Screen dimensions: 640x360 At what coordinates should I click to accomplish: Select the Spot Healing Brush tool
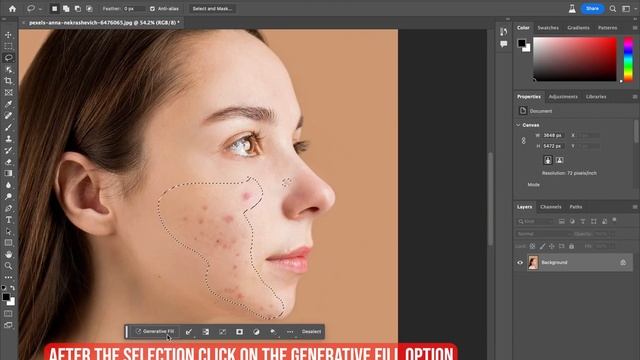tap(8, 116)
